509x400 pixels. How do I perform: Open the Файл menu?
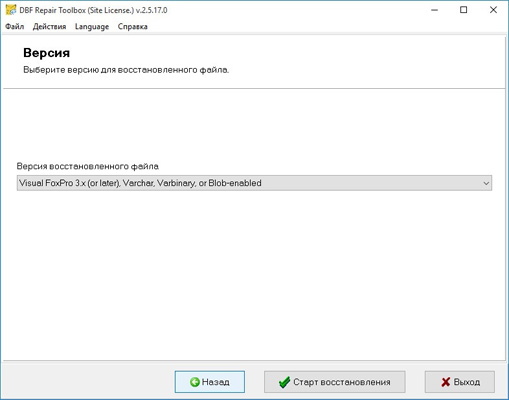pyautogui.click(x=15, y=27)
